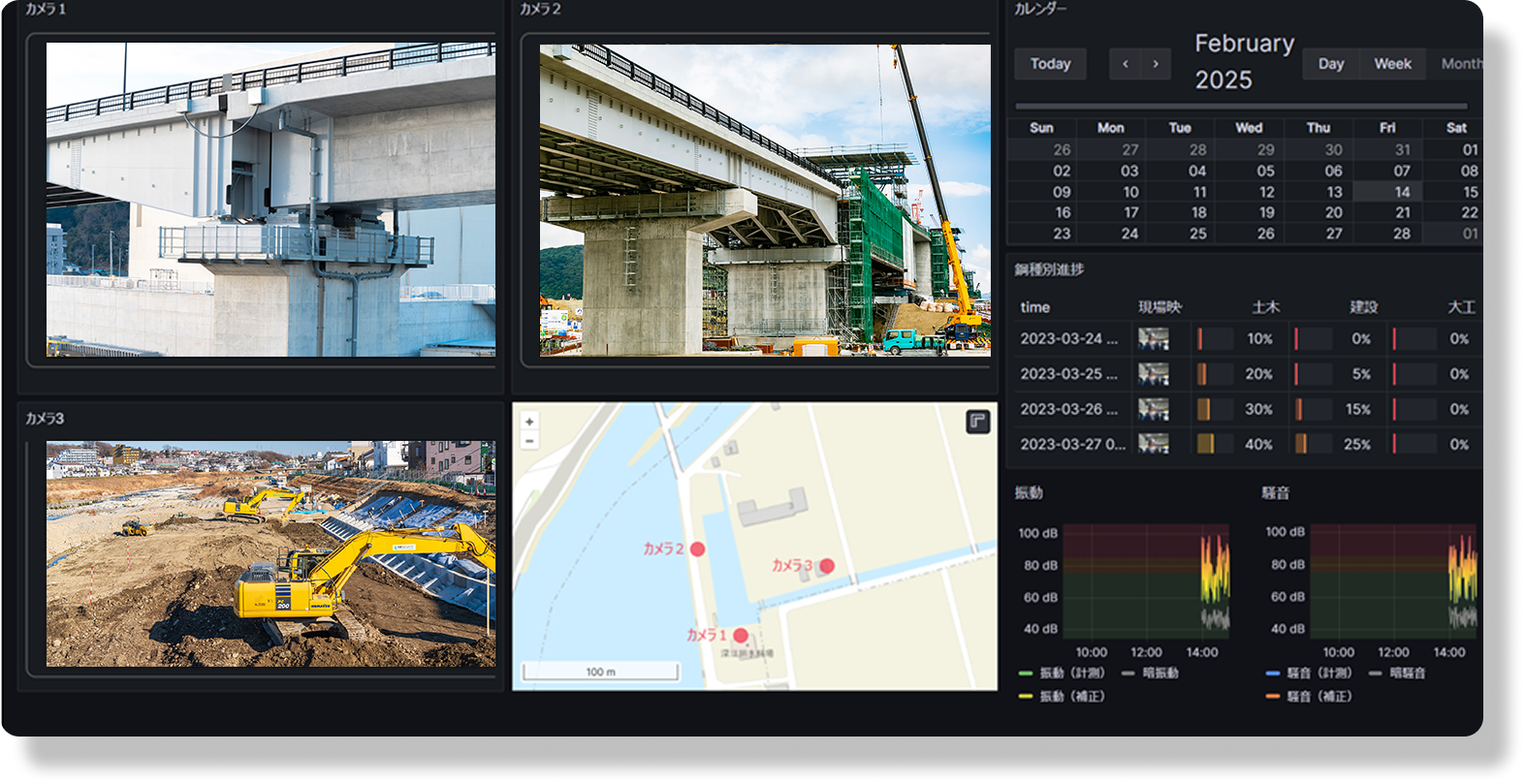Click the Today button

click(x=1050, y=64)
